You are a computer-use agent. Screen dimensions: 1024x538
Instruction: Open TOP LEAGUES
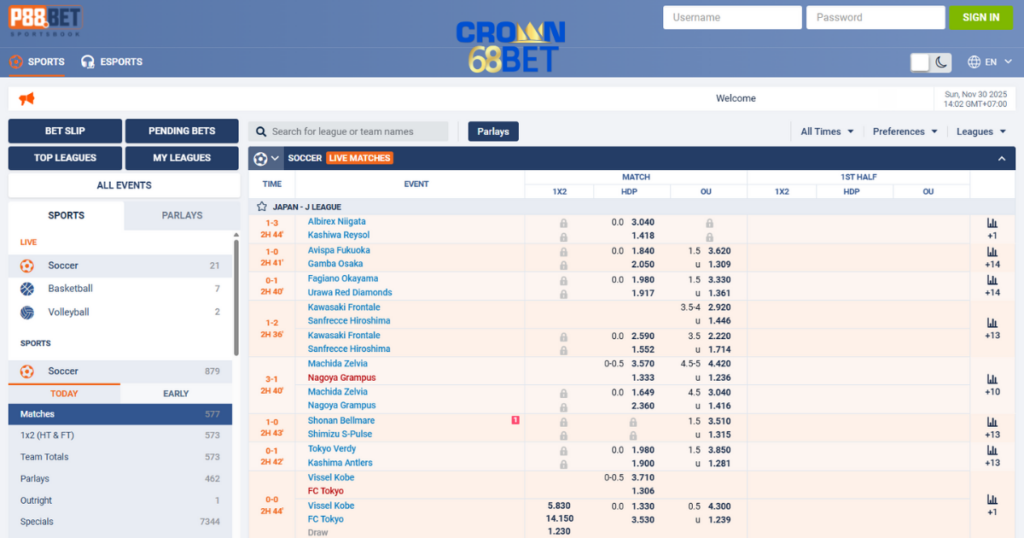[65, 158]
